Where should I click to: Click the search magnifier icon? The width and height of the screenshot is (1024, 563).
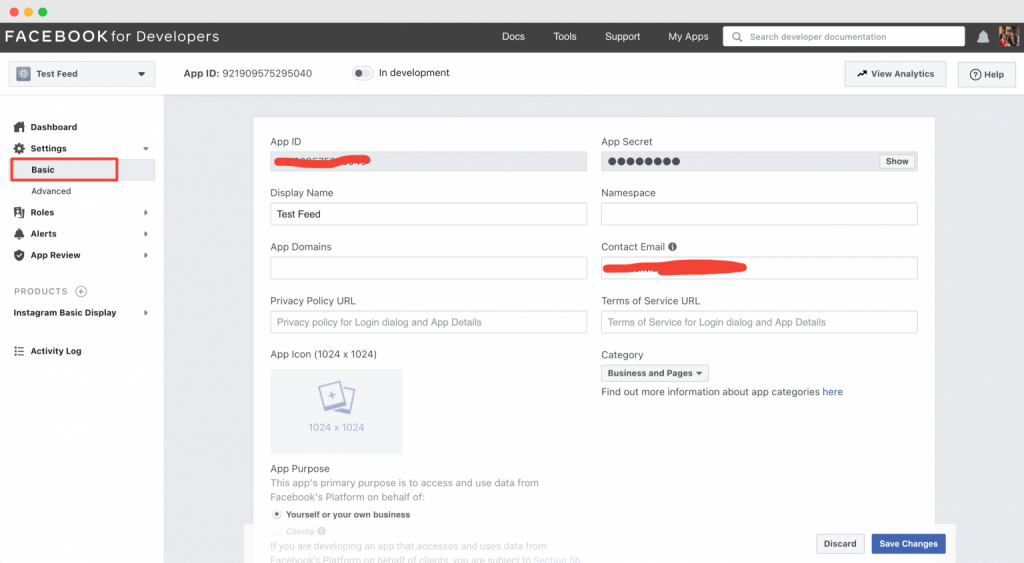[x=737, y=37]
